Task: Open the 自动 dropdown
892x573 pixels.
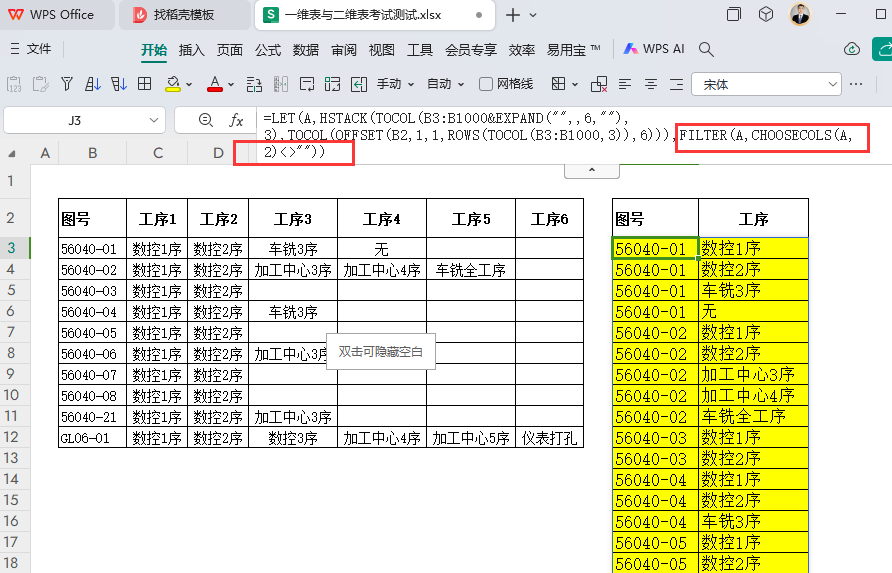Action: (445, 84)
